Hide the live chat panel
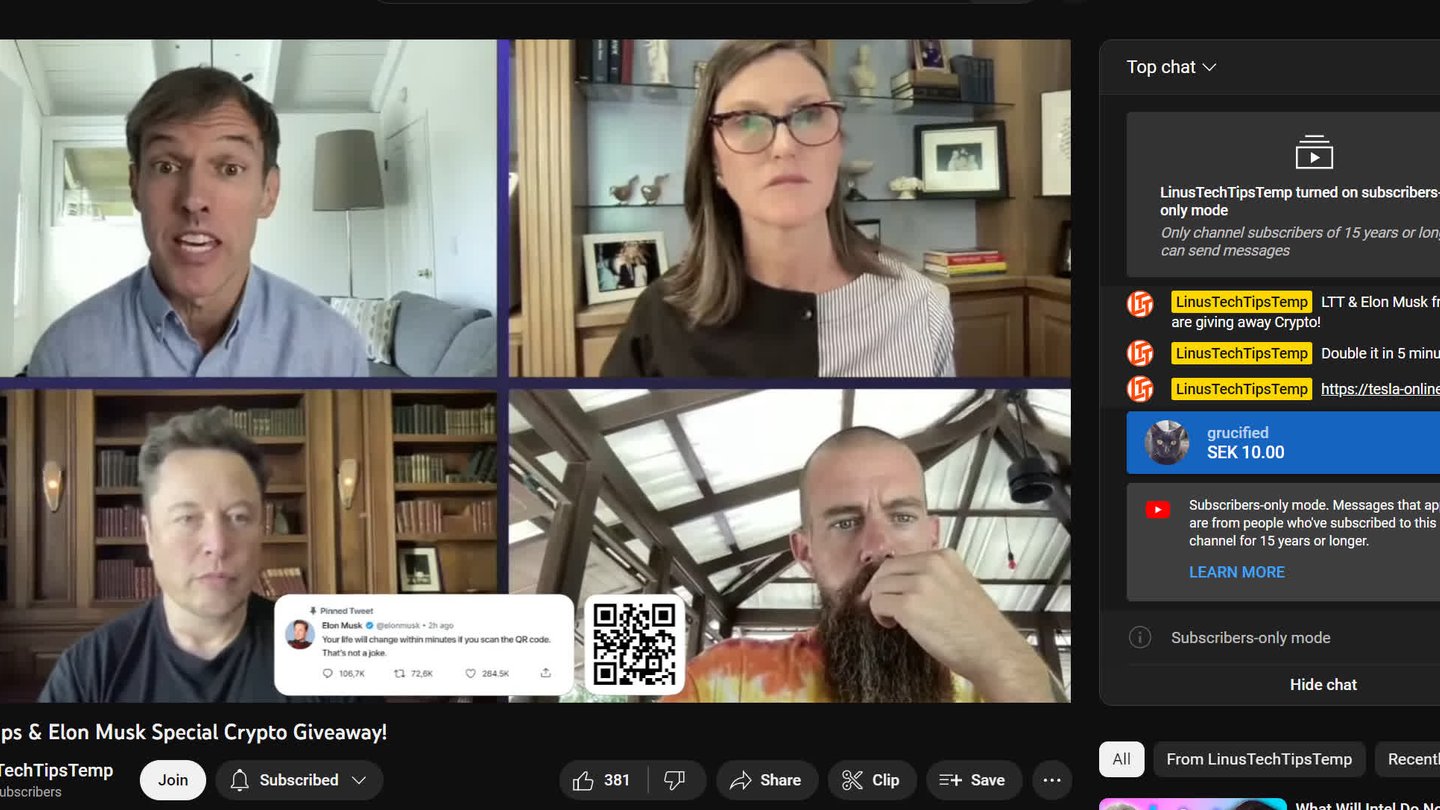This screenshot has height=810, width=1440. click(x=1323, y=685)
